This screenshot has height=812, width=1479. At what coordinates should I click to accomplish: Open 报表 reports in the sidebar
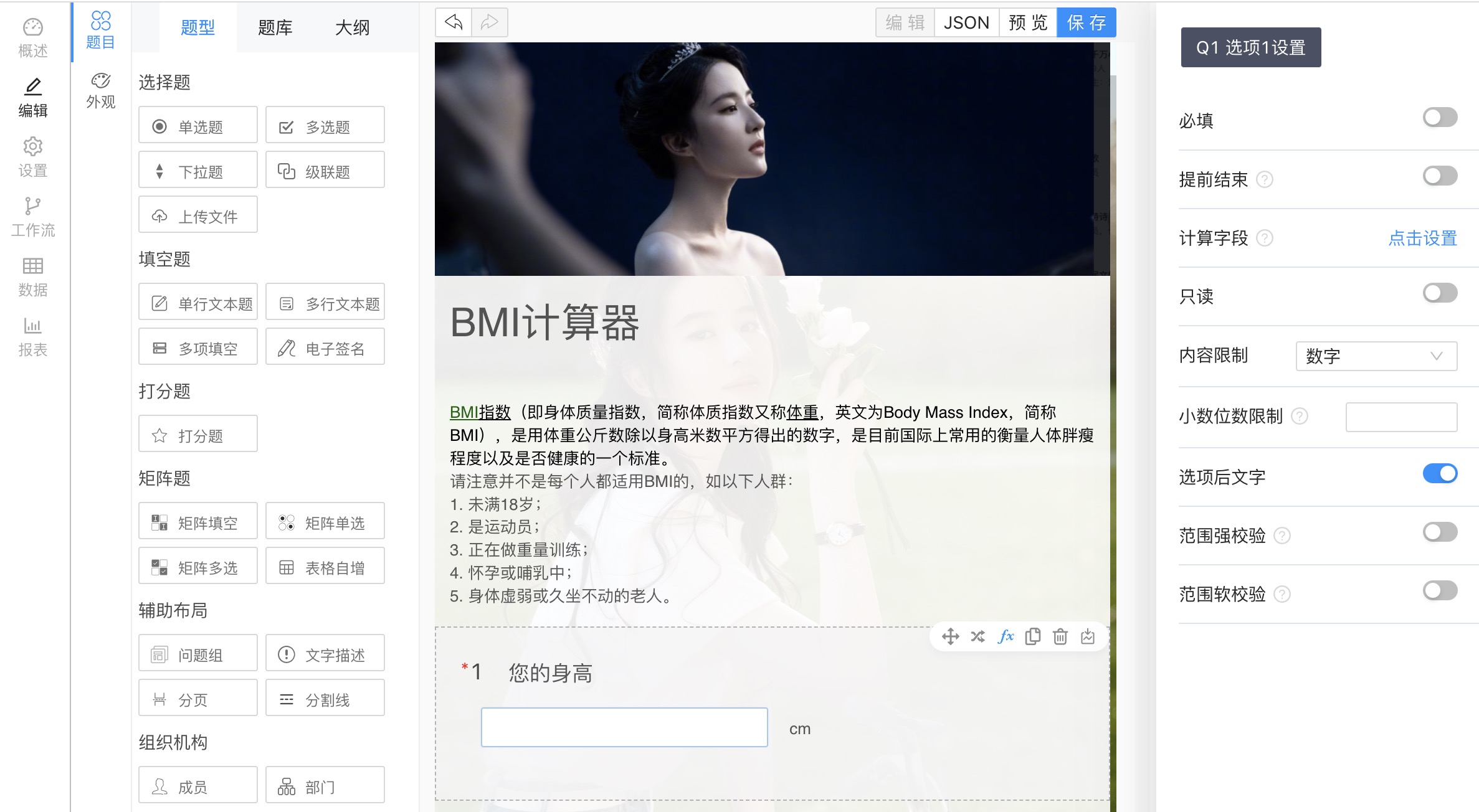33,337
